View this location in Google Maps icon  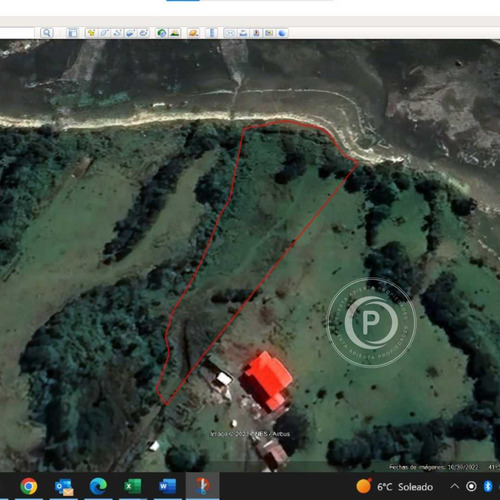[269, 33]
